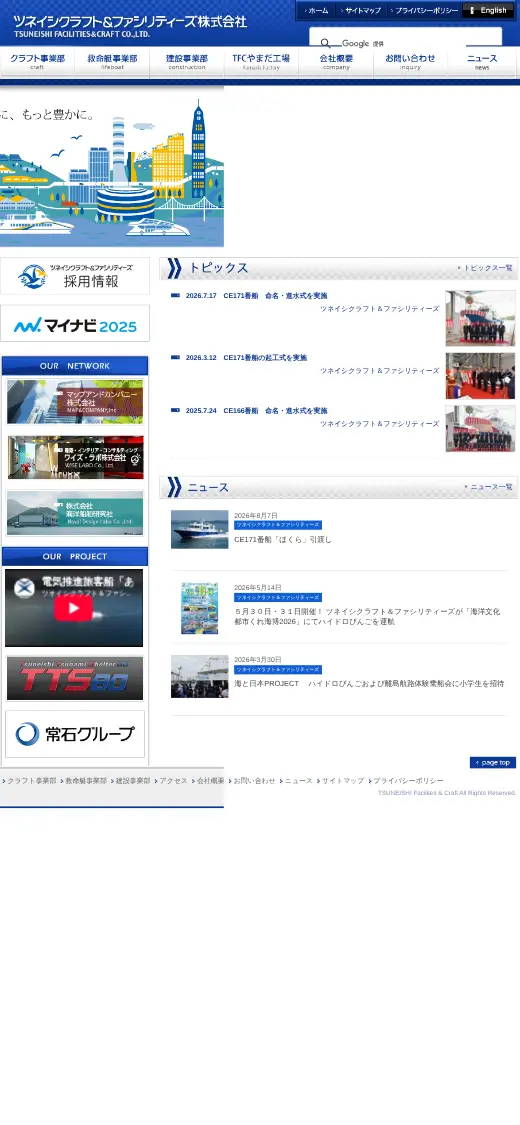520x1125 pixels.
Task: Open news about 海洋文化都市くれ海博2026
Action: click(x=367, y=616)
